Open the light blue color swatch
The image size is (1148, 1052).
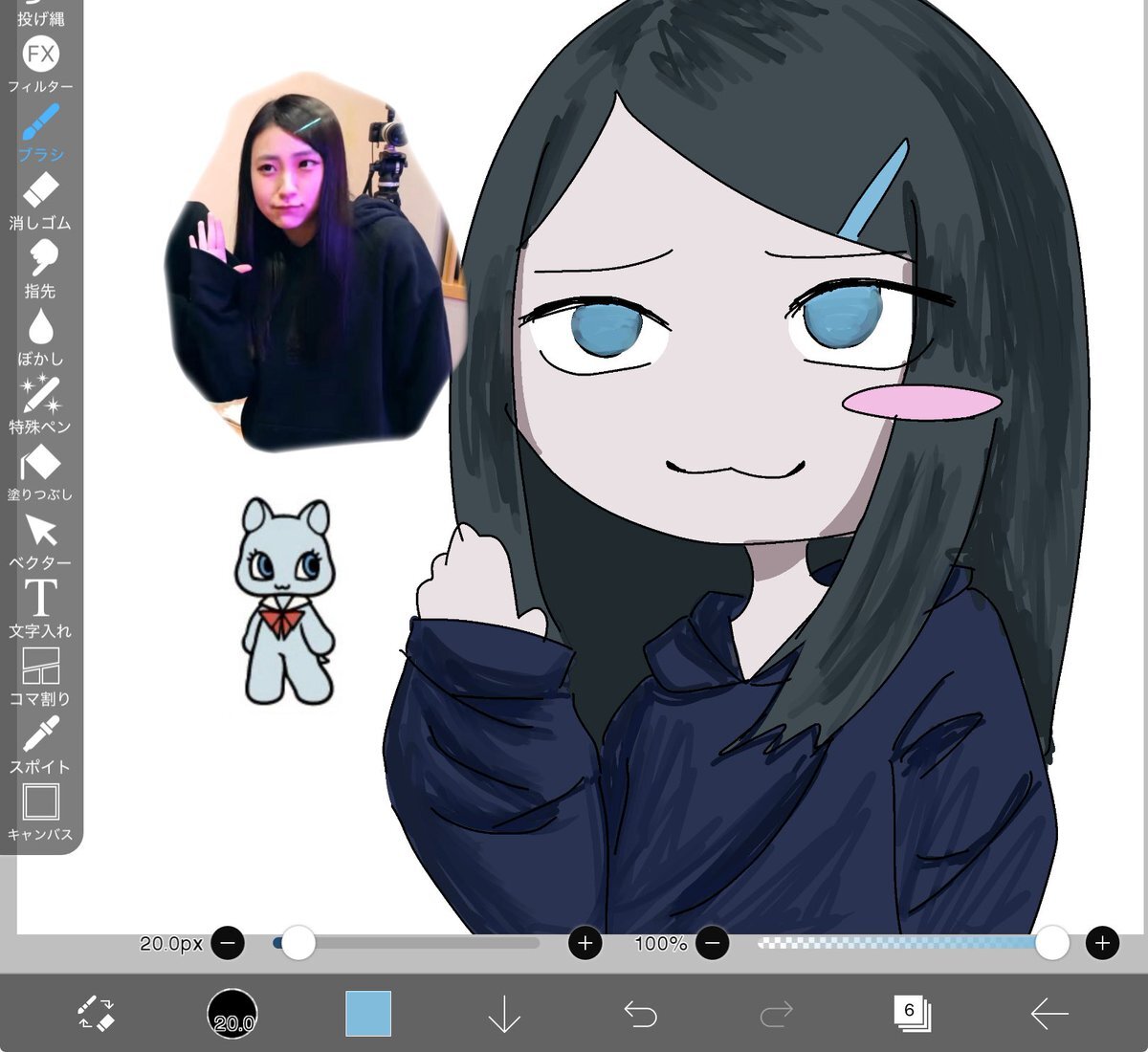368,1014
